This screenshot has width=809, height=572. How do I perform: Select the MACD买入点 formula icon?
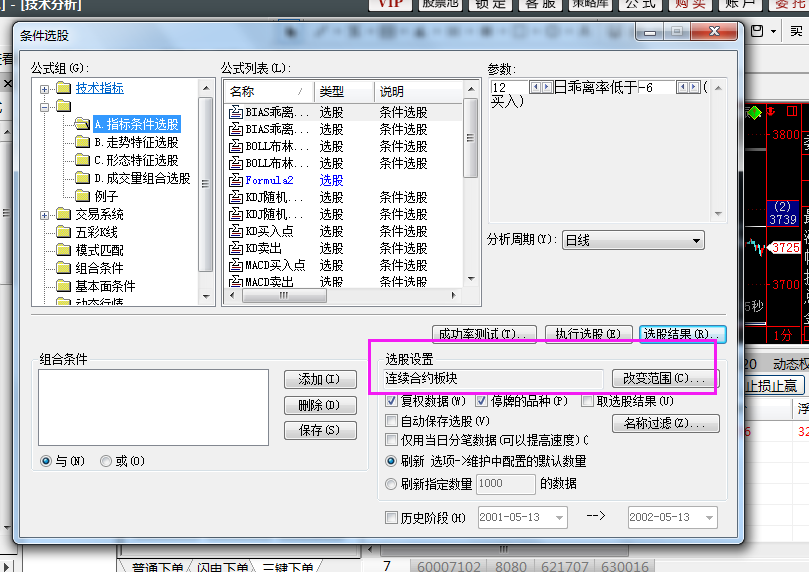point(236,266)
